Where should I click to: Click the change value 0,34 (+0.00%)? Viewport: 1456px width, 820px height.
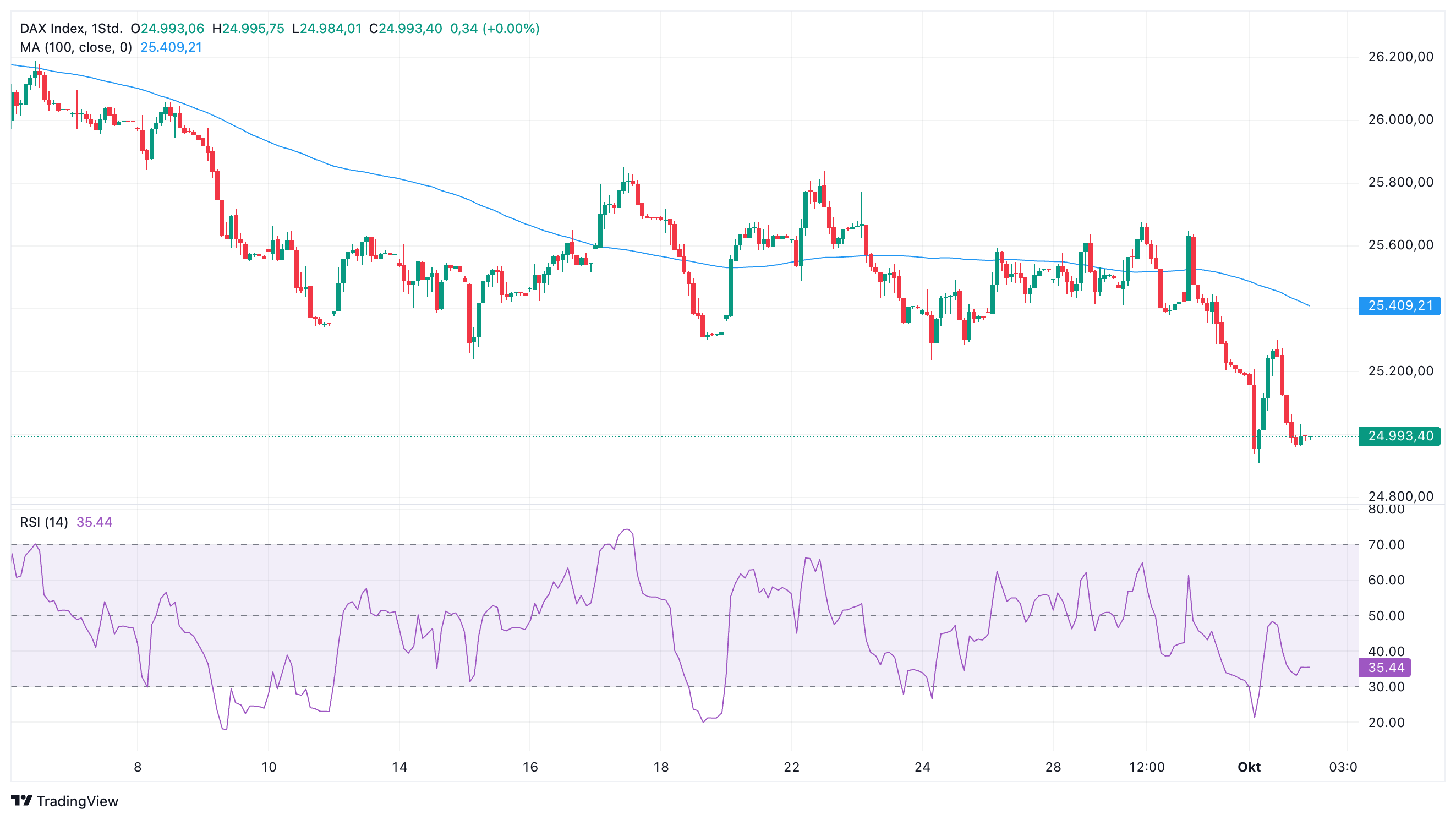point(495,29)
